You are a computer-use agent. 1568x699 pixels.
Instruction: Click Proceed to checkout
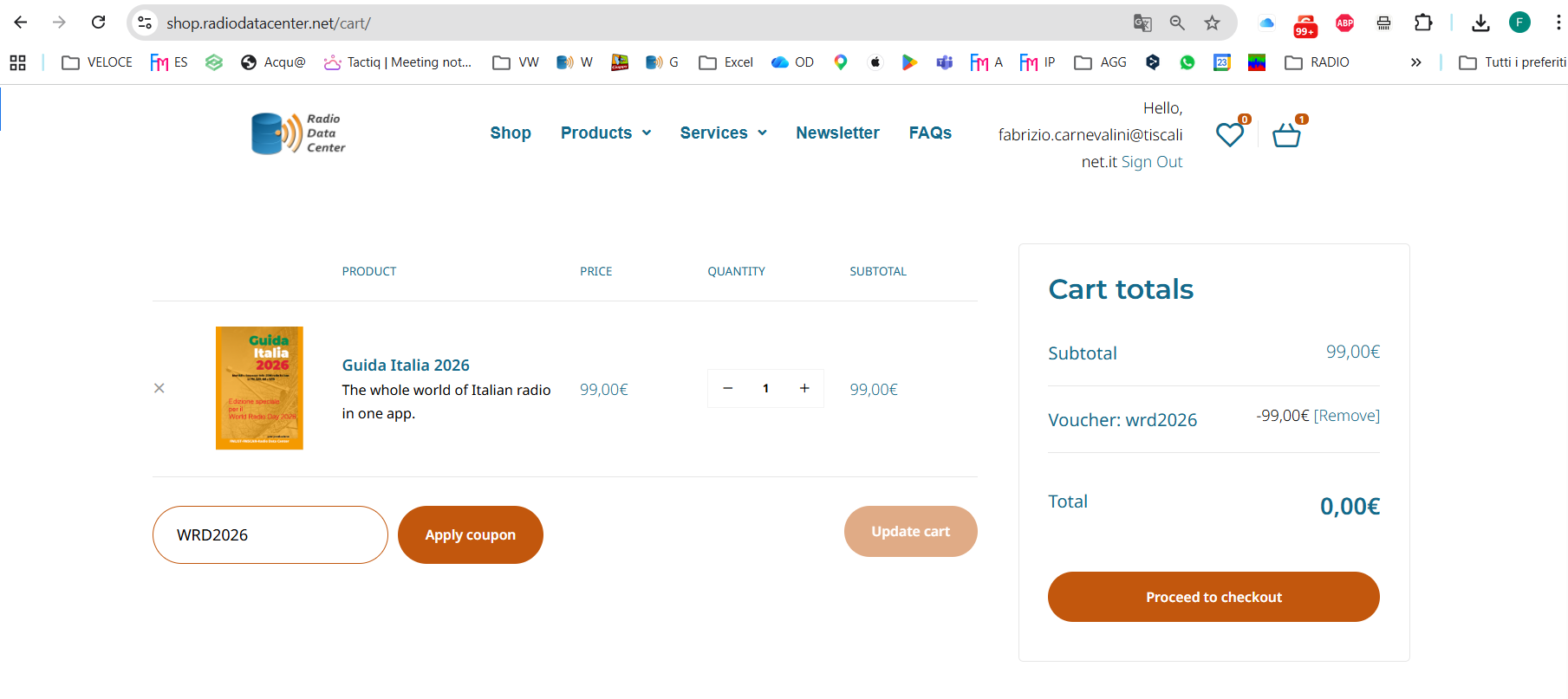(x=1213, y=597)
